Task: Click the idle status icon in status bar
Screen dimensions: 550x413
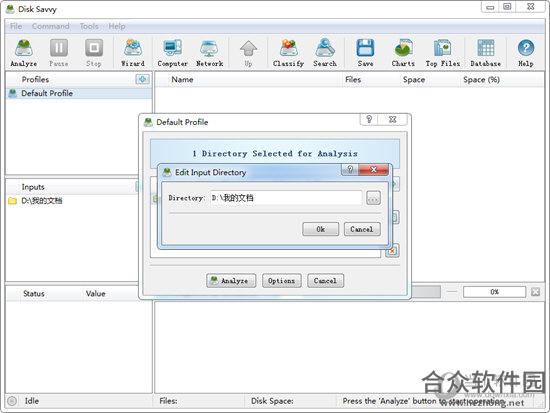Action: [12, 401]
